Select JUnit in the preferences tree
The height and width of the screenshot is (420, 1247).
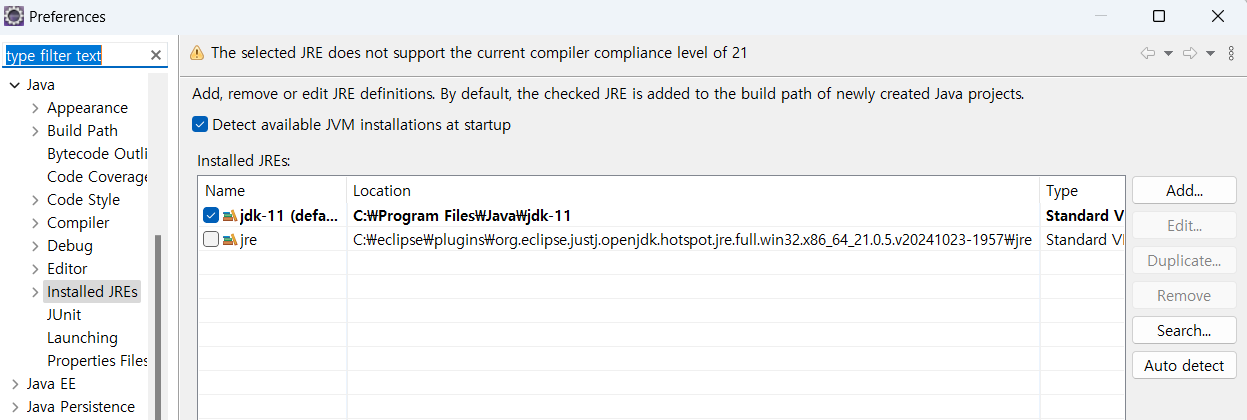point(64,315)
